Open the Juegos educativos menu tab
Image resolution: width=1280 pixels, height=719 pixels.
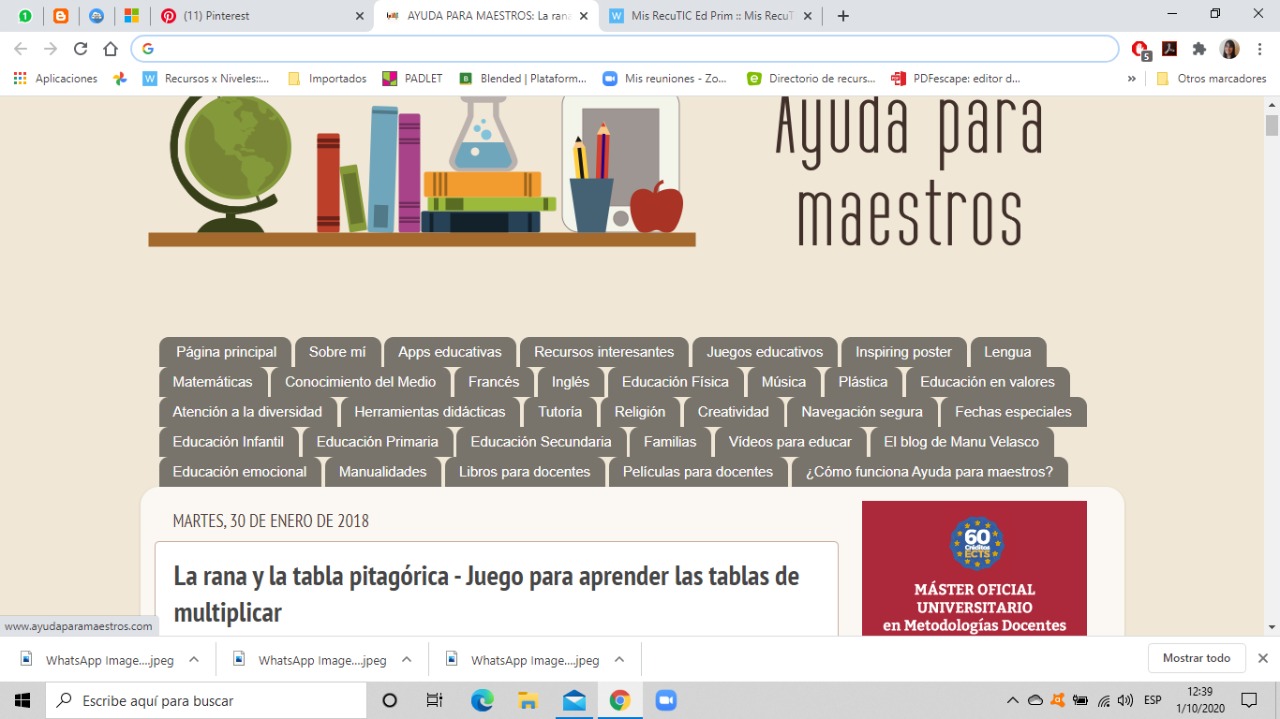[x=765, y=352]
